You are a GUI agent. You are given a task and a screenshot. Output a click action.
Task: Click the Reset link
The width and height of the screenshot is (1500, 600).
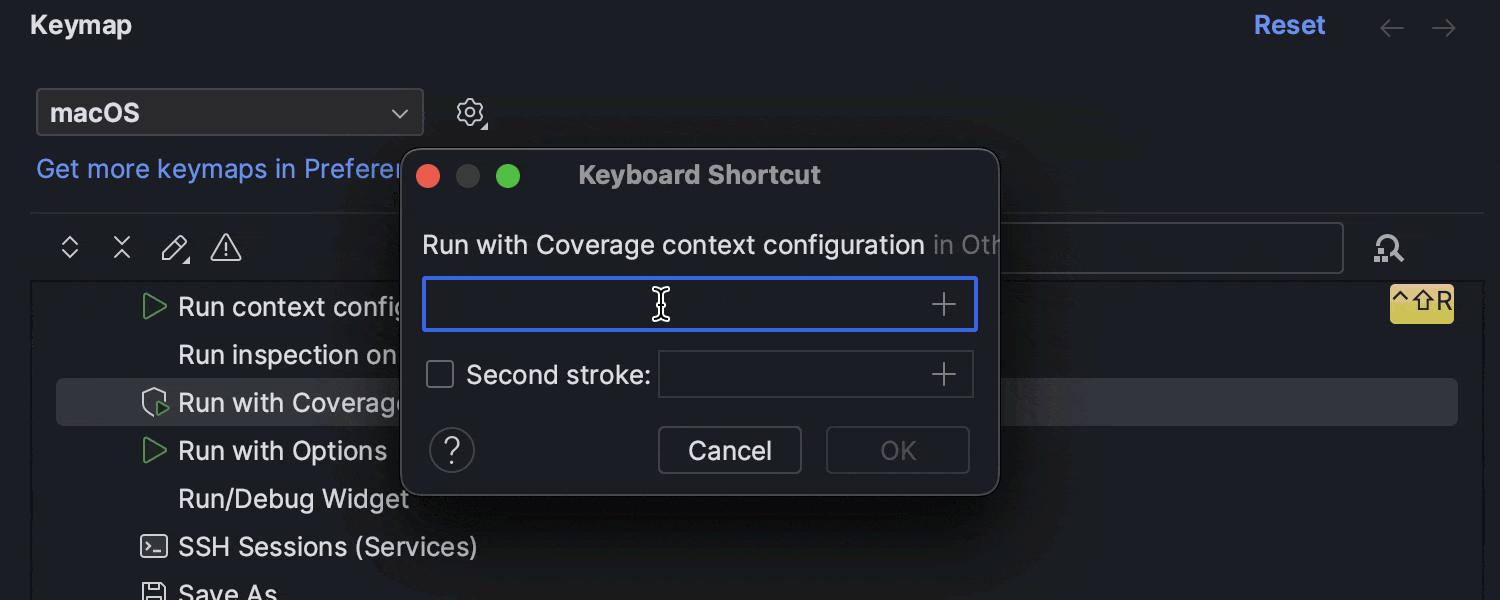(x=1289, y=25)
